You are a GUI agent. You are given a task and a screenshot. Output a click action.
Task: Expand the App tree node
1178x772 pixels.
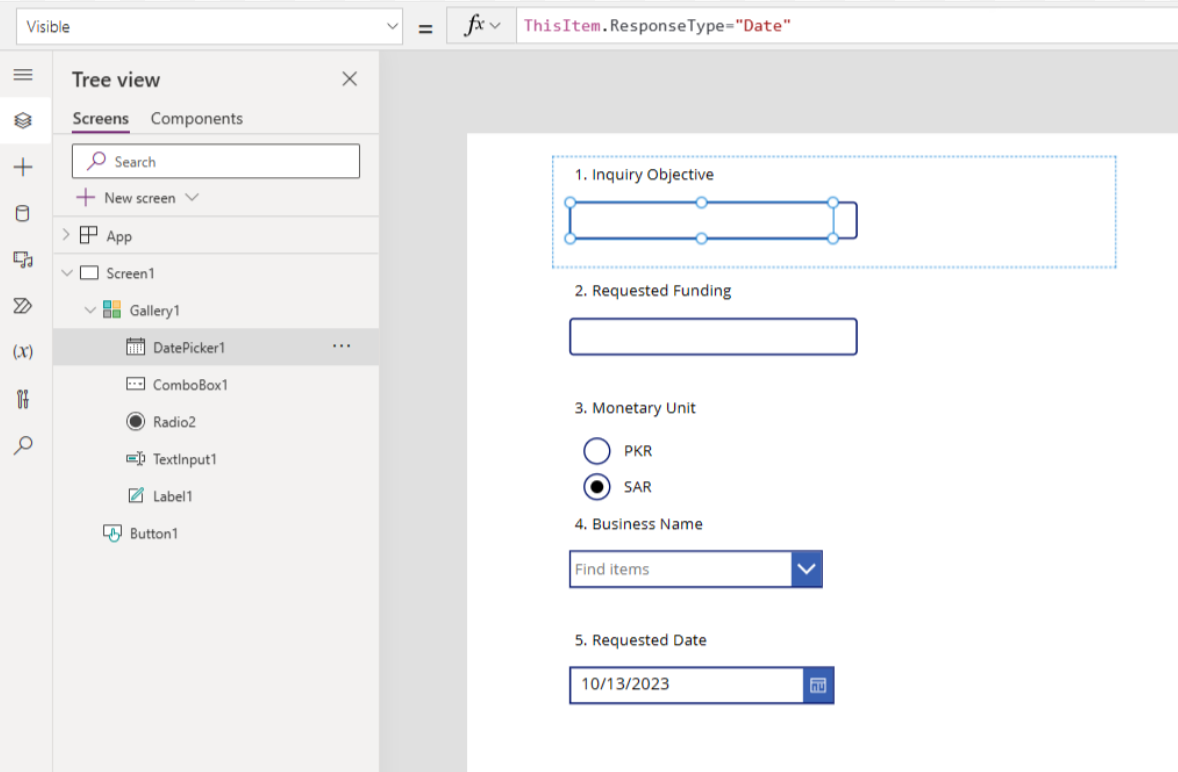point(67,236)
